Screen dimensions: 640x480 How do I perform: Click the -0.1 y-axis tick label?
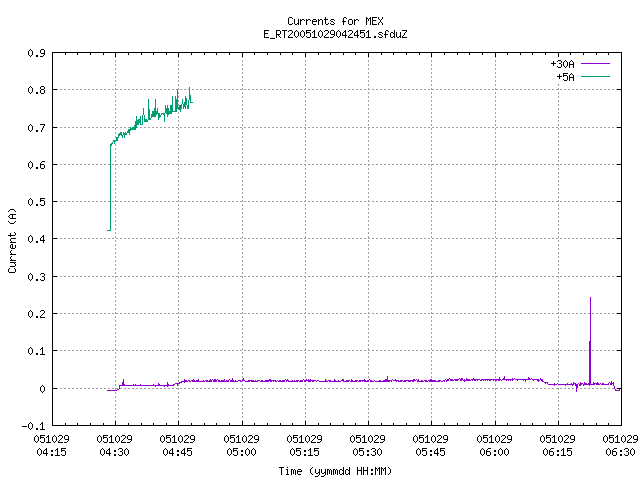(33, 426)
